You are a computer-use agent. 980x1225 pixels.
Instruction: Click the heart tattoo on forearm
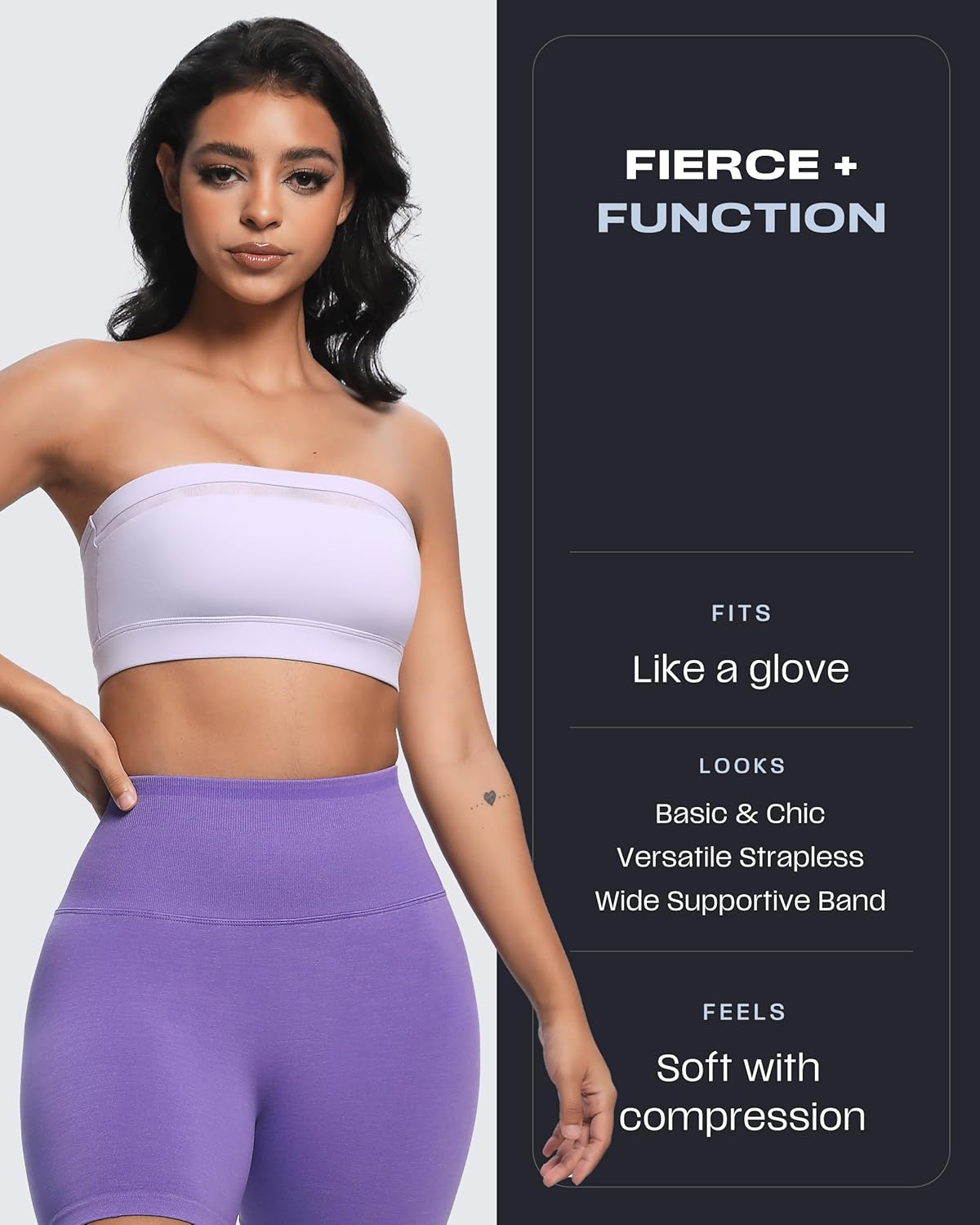(490, 798)
